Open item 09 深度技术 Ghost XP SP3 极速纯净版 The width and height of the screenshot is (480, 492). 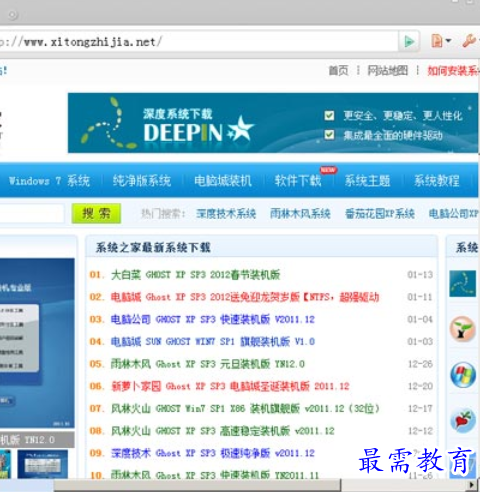click(213, 453)
